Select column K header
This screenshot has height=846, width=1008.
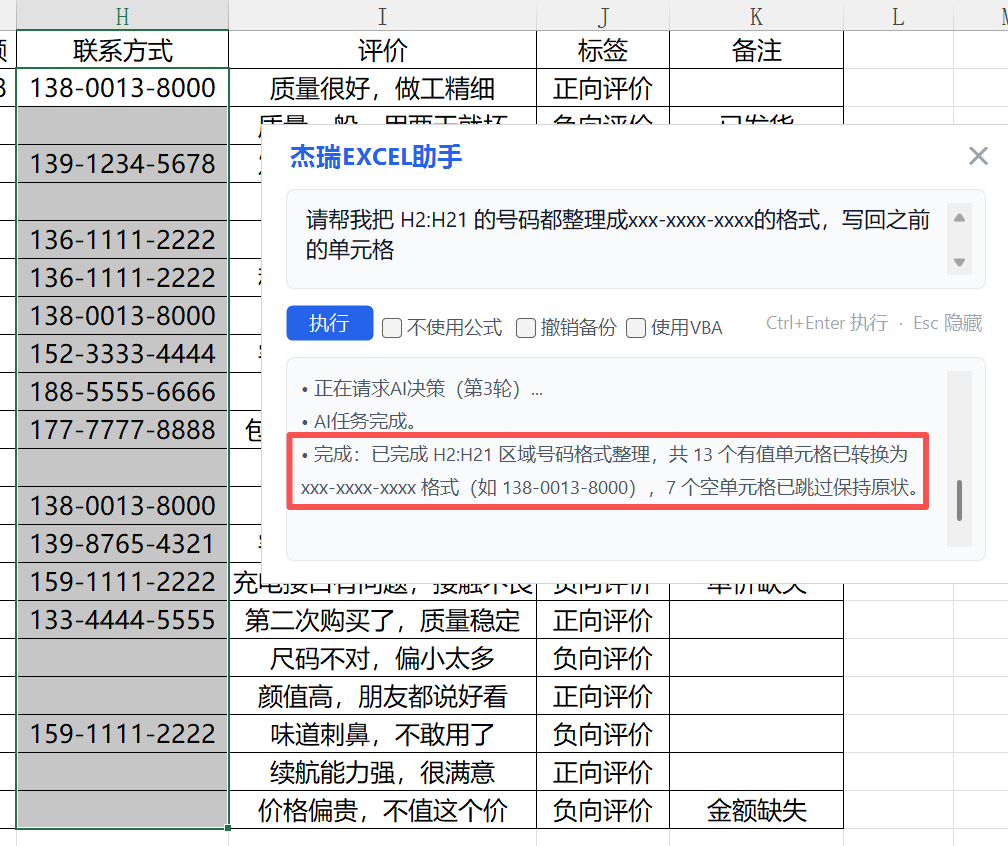pos(756,15)
